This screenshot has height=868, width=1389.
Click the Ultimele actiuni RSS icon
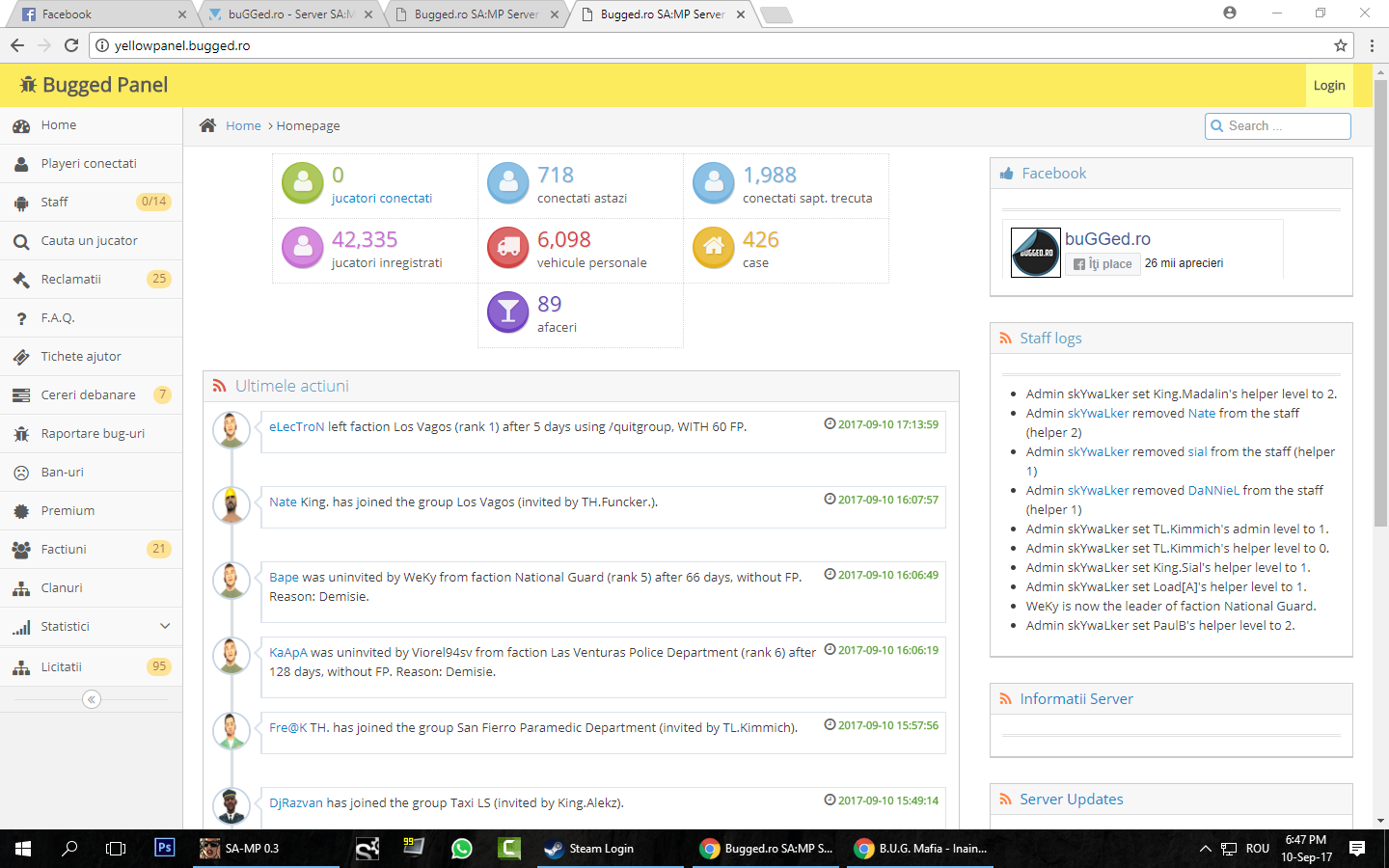coord(220,386)
